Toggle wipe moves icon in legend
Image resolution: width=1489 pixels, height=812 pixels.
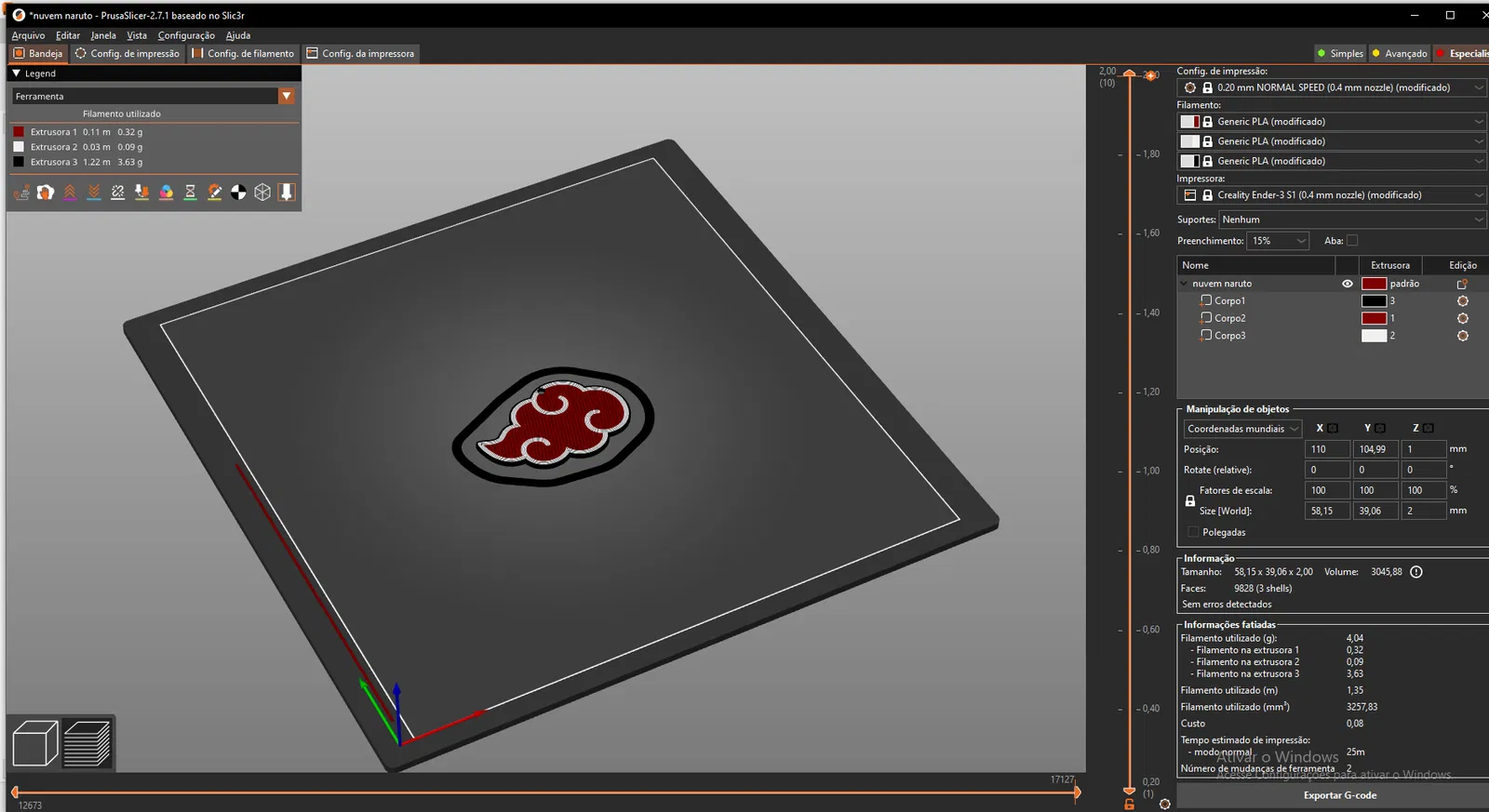point(46,192)
